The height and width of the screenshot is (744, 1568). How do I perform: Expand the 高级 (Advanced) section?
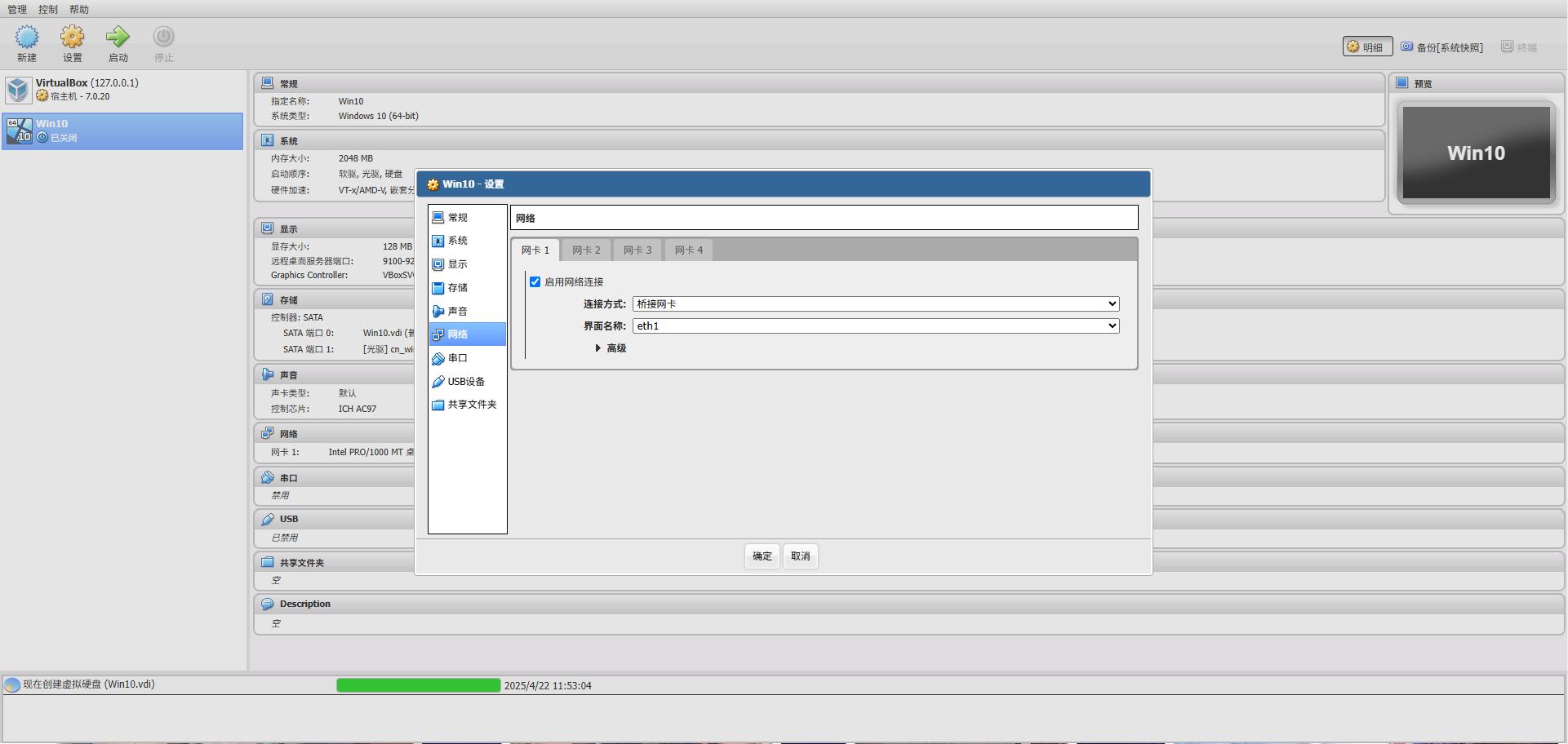pyautogui.click(x=611, y=348)
